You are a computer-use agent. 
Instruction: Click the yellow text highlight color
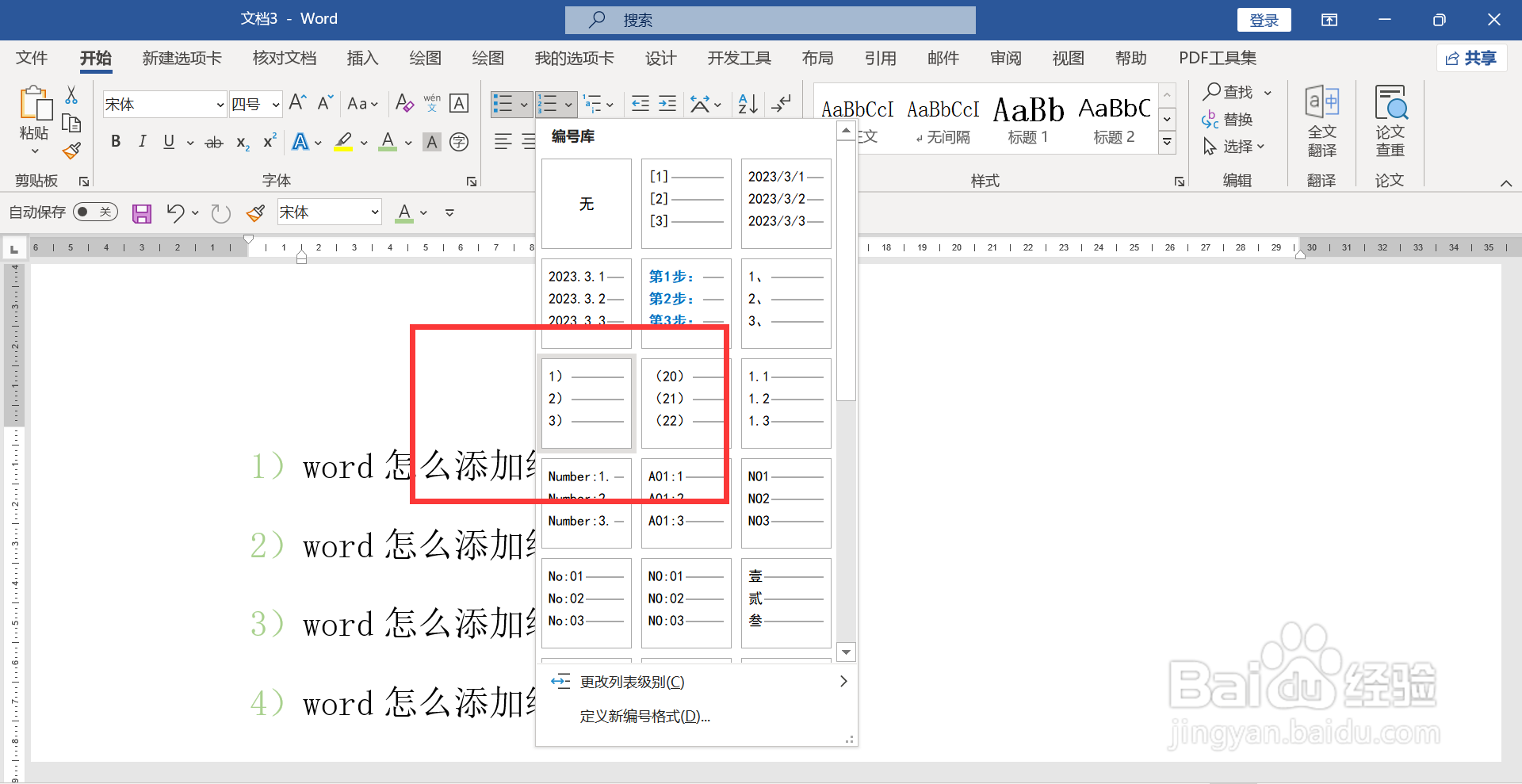coord(343,143)
